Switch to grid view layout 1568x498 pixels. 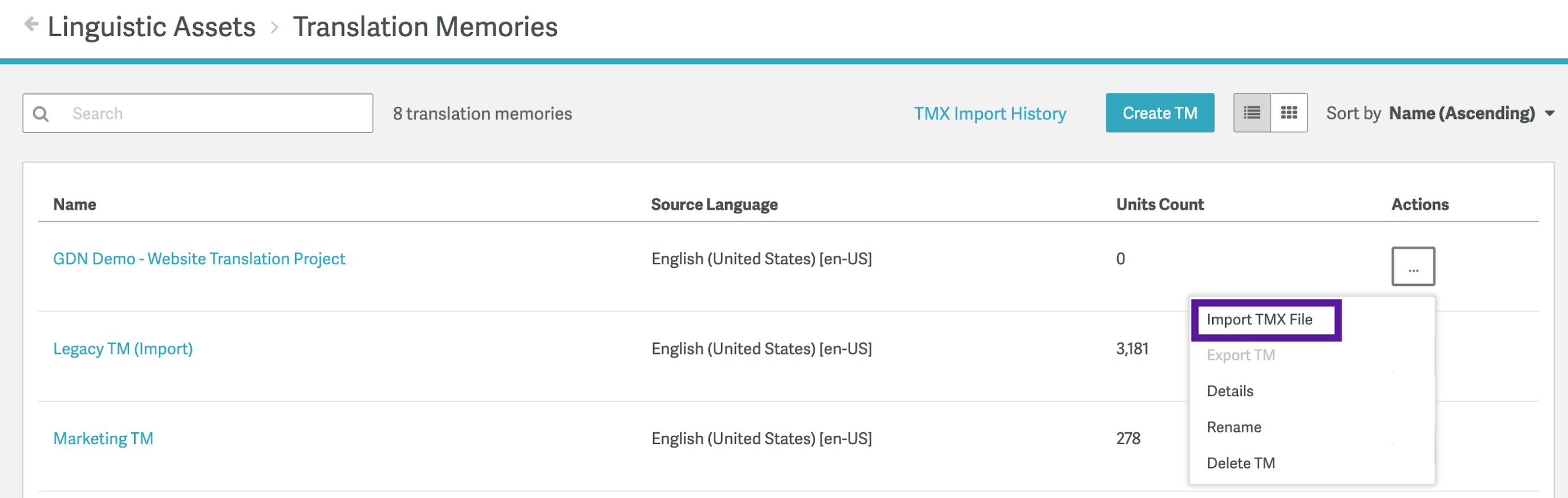pyautogui.click(x=1290, y=113)
